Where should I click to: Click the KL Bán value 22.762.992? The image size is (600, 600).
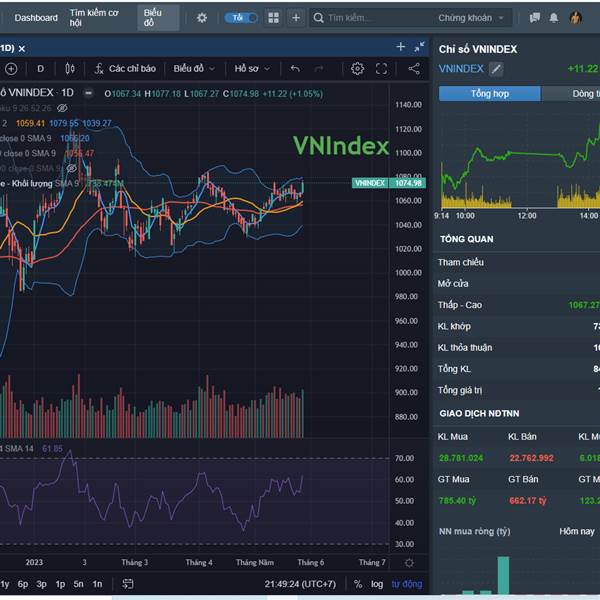[531, 458]
